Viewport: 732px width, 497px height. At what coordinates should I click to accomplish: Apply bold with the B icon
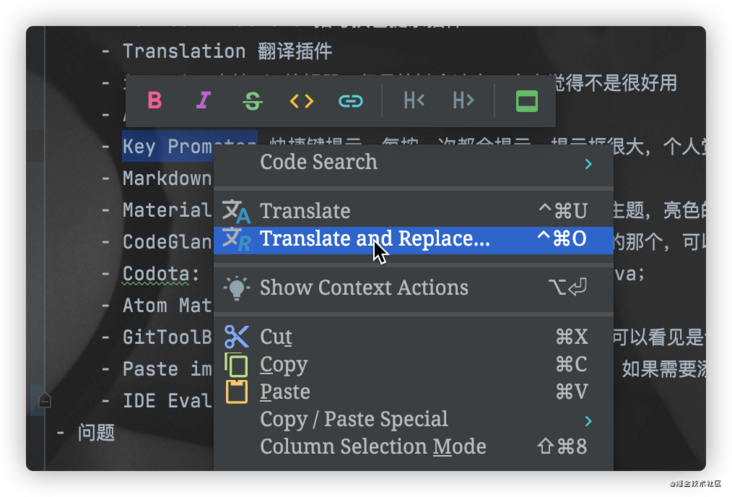[155, 100]
